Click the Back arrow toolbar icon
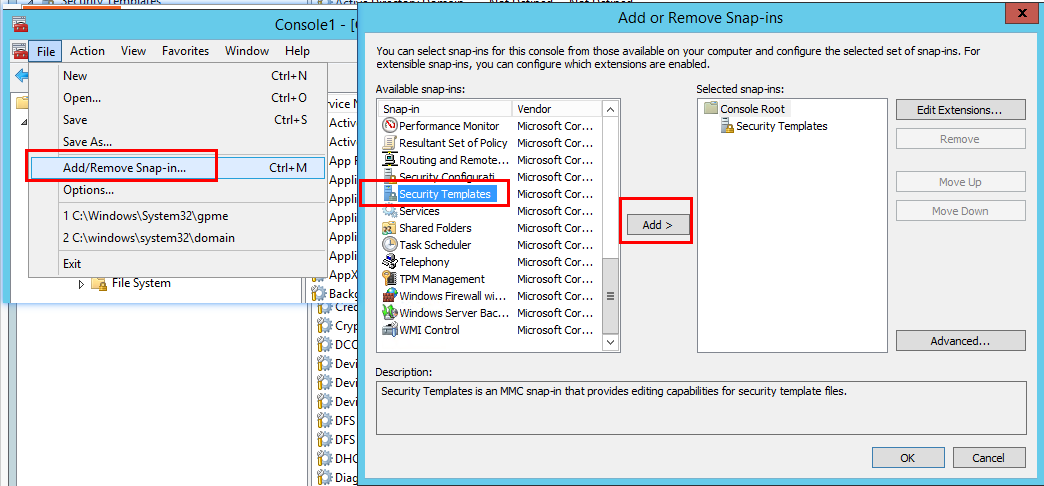 21,75
